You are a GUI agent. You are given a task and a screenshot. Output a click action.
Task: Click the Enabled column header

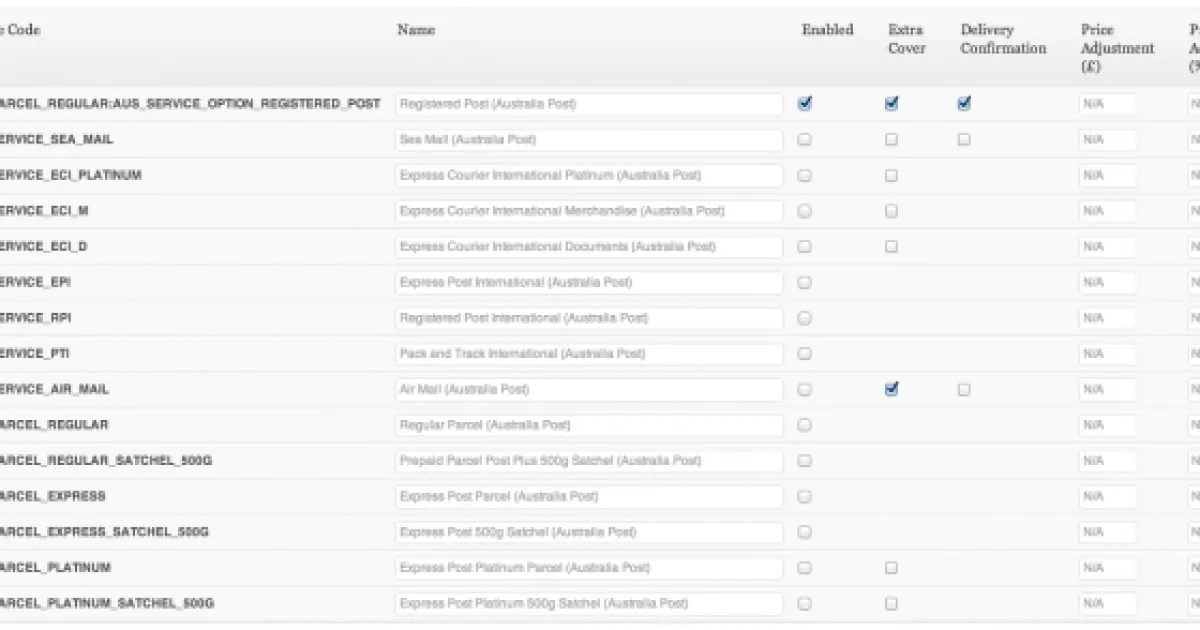827,30
